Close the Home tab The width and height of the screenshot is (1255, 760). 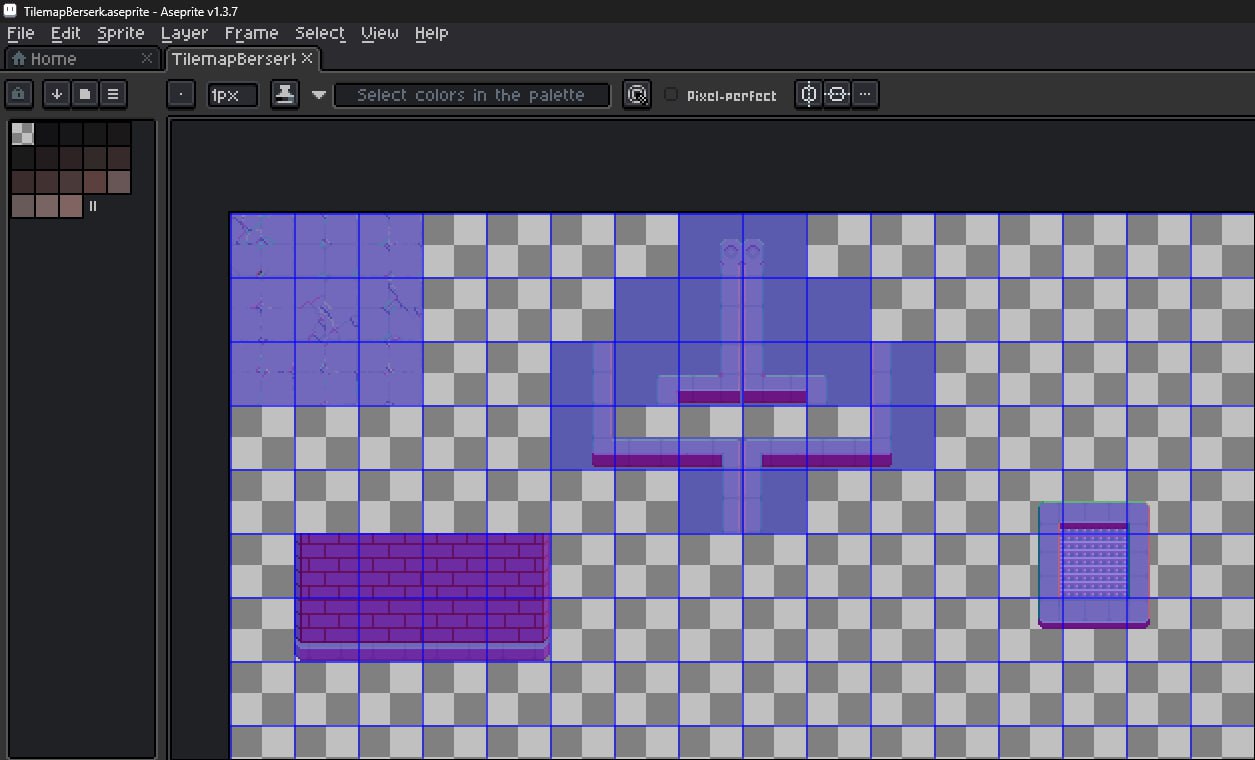click(147, 59)
